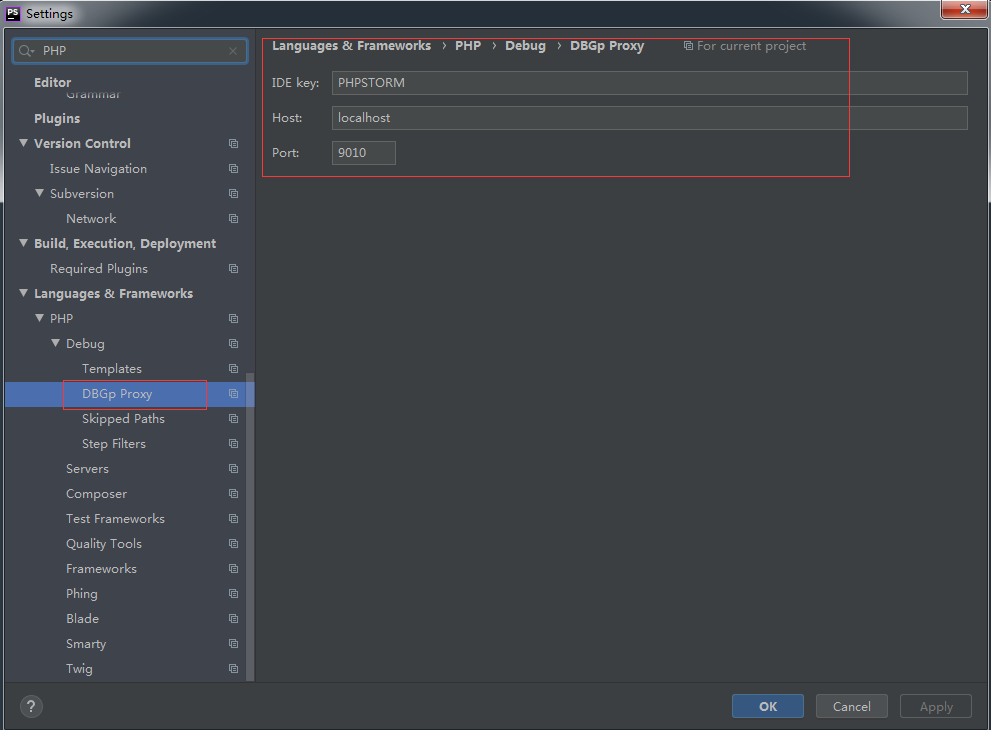Click project-level icon beside Composer
991x730 pixels.
(233, 494)
